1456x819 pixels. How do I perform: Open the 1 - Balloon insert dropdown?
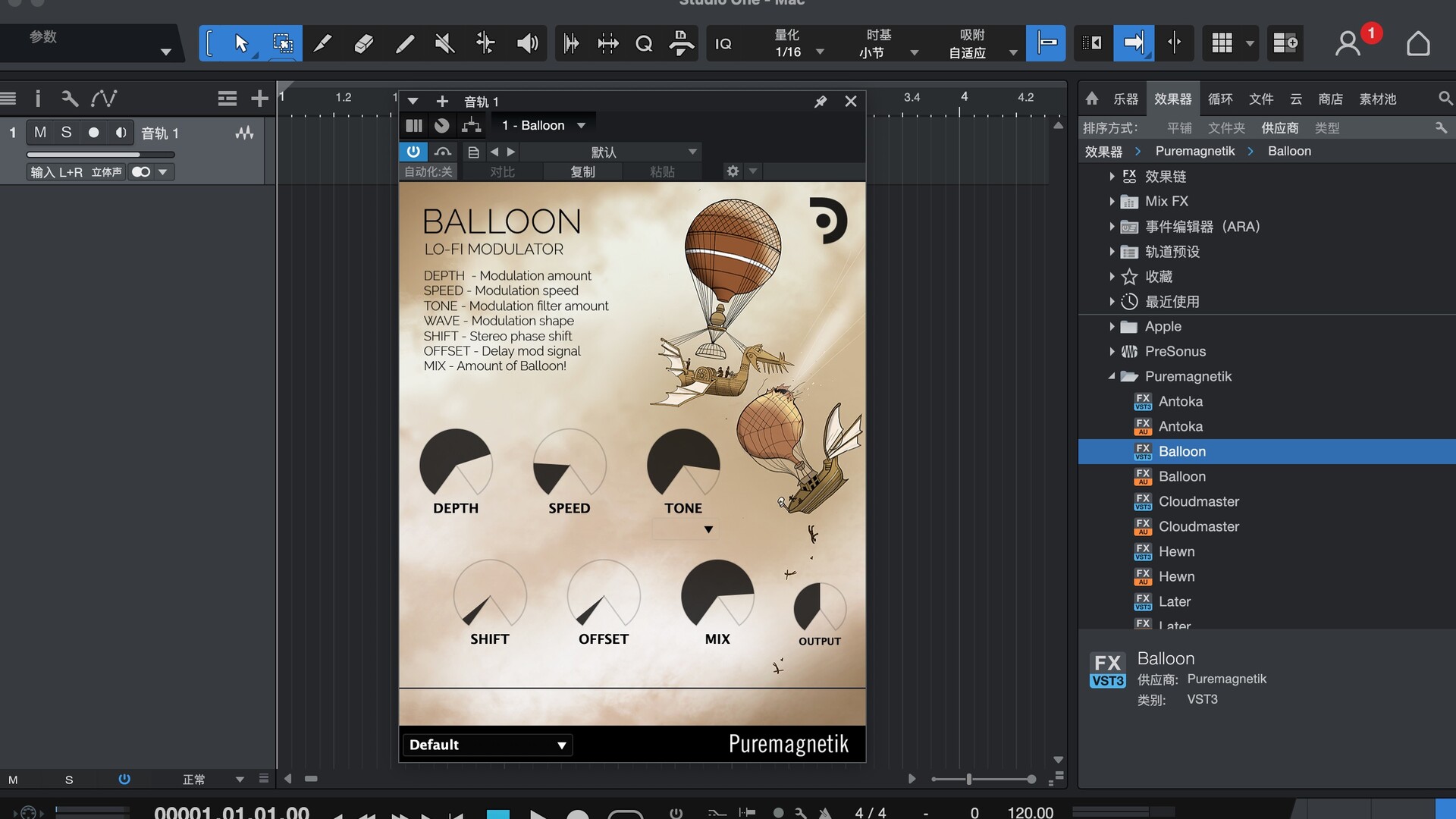tap(543, 125)
